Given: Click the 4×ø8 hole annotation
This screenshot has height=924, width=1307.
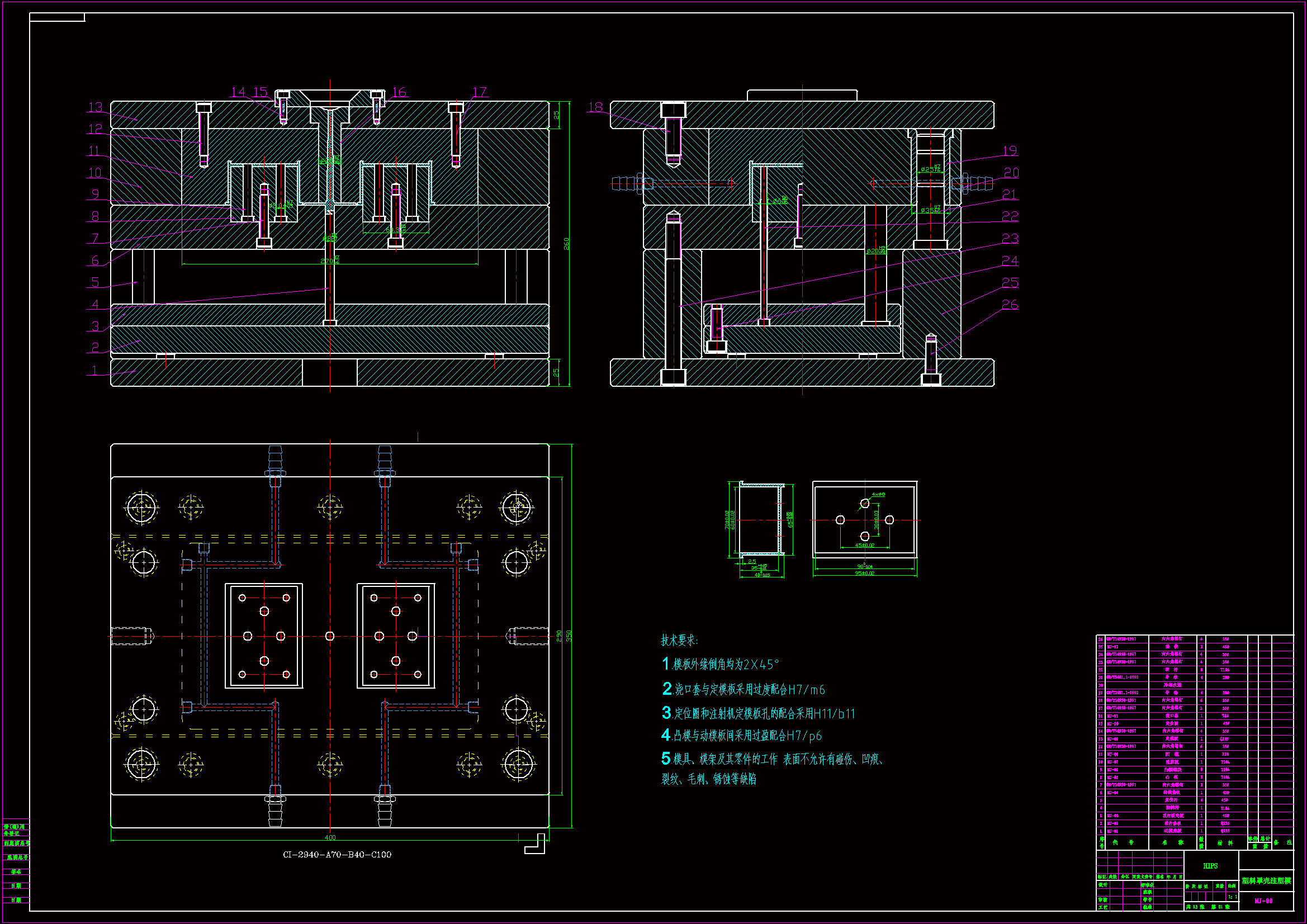Looking at the screenshot, I should tap(878, 495).
